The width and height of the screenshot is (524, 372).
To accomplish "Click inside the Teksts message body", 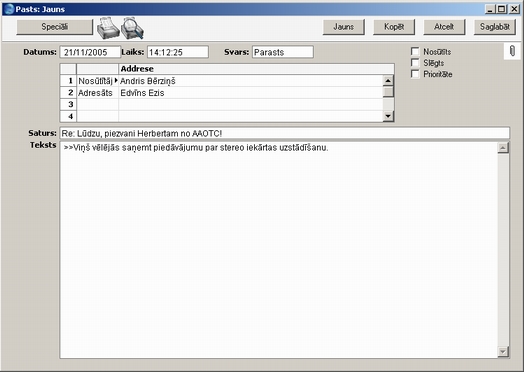I will click(279, 250).
